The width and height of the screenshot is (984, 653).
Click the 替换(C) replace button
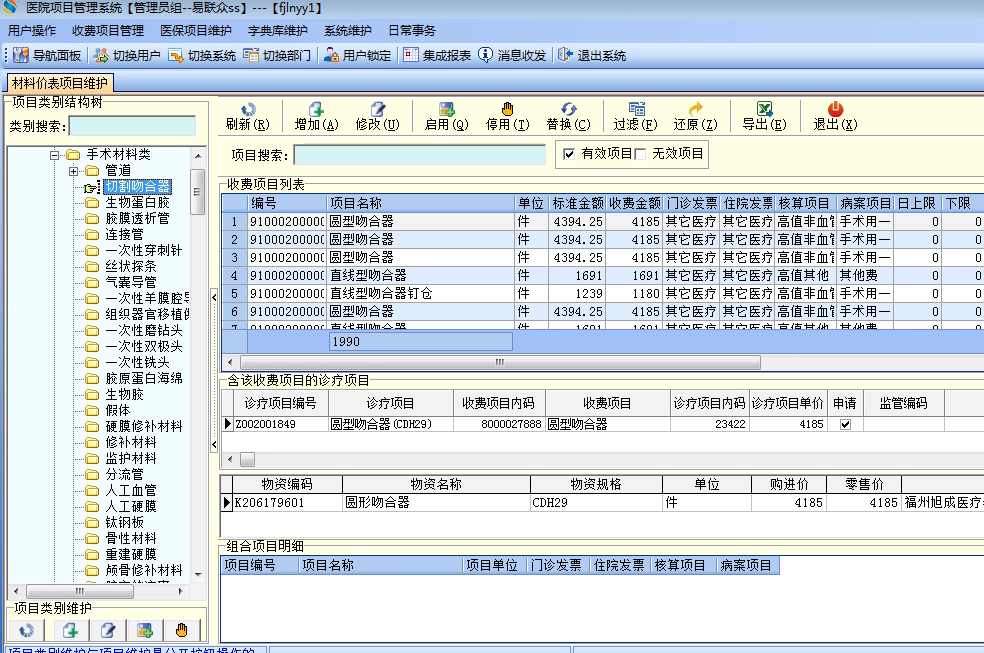569,117
